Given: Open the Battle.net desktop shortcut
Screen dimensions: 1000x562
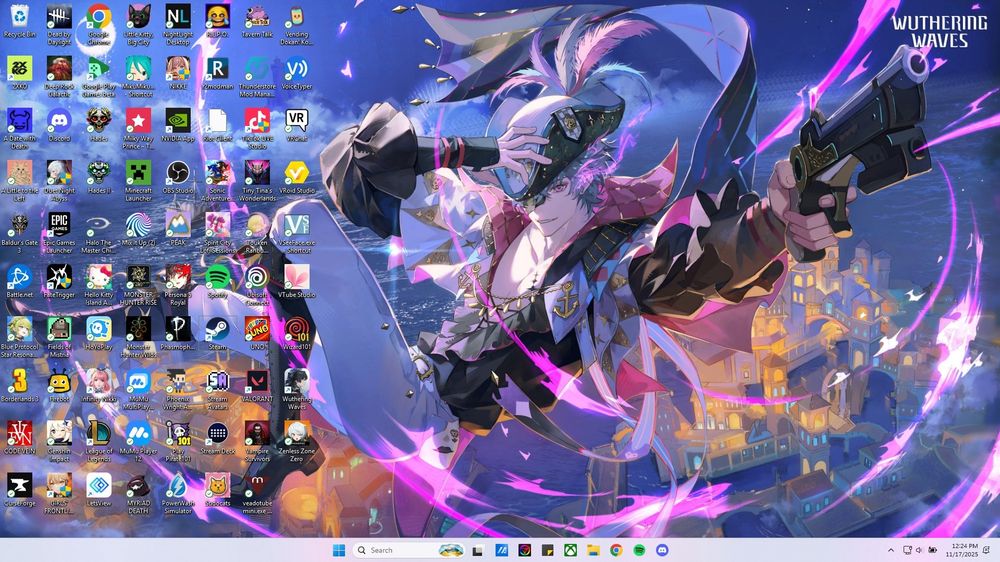Looking at the screenshot, I should point(20,282).
